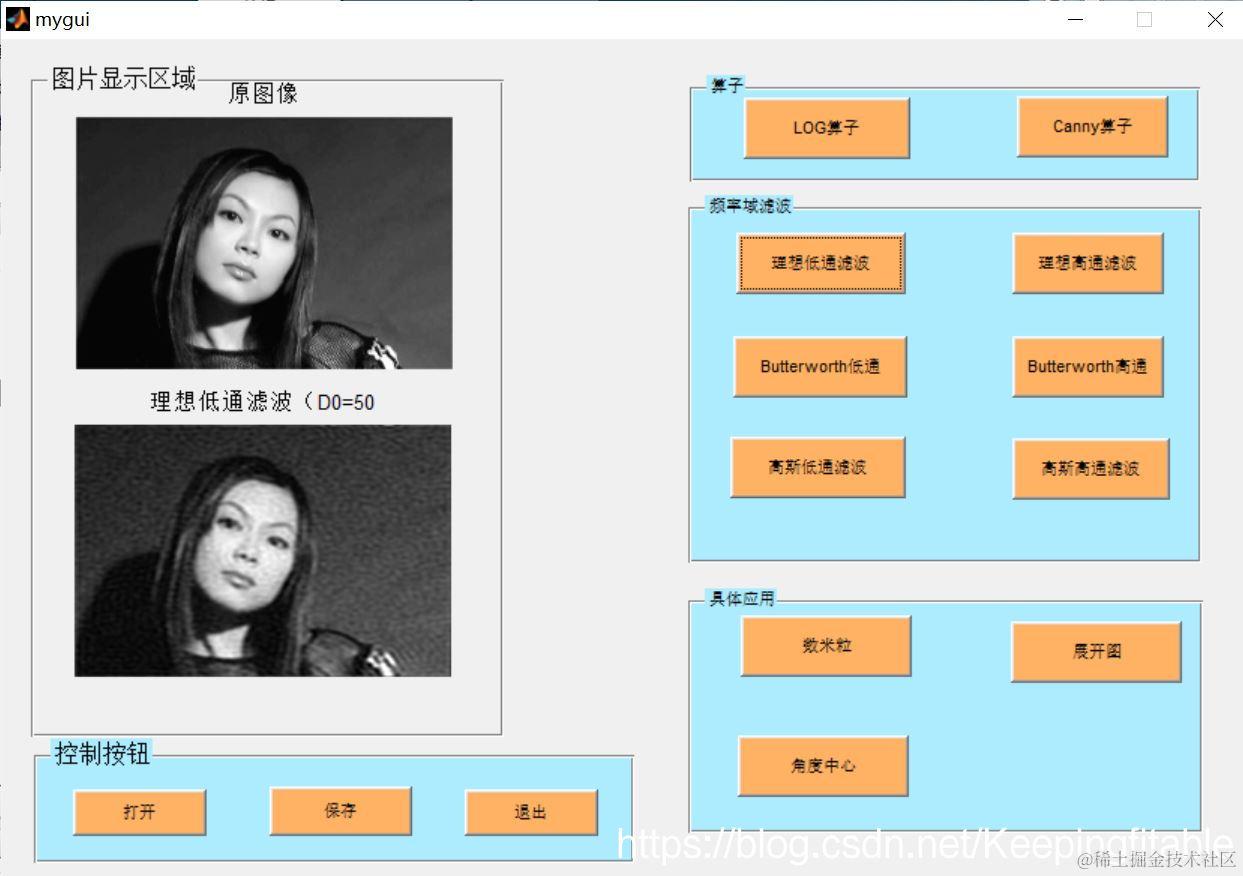
Task: Click the MATLAB app icon in the title bar
Action: (17, 19)
